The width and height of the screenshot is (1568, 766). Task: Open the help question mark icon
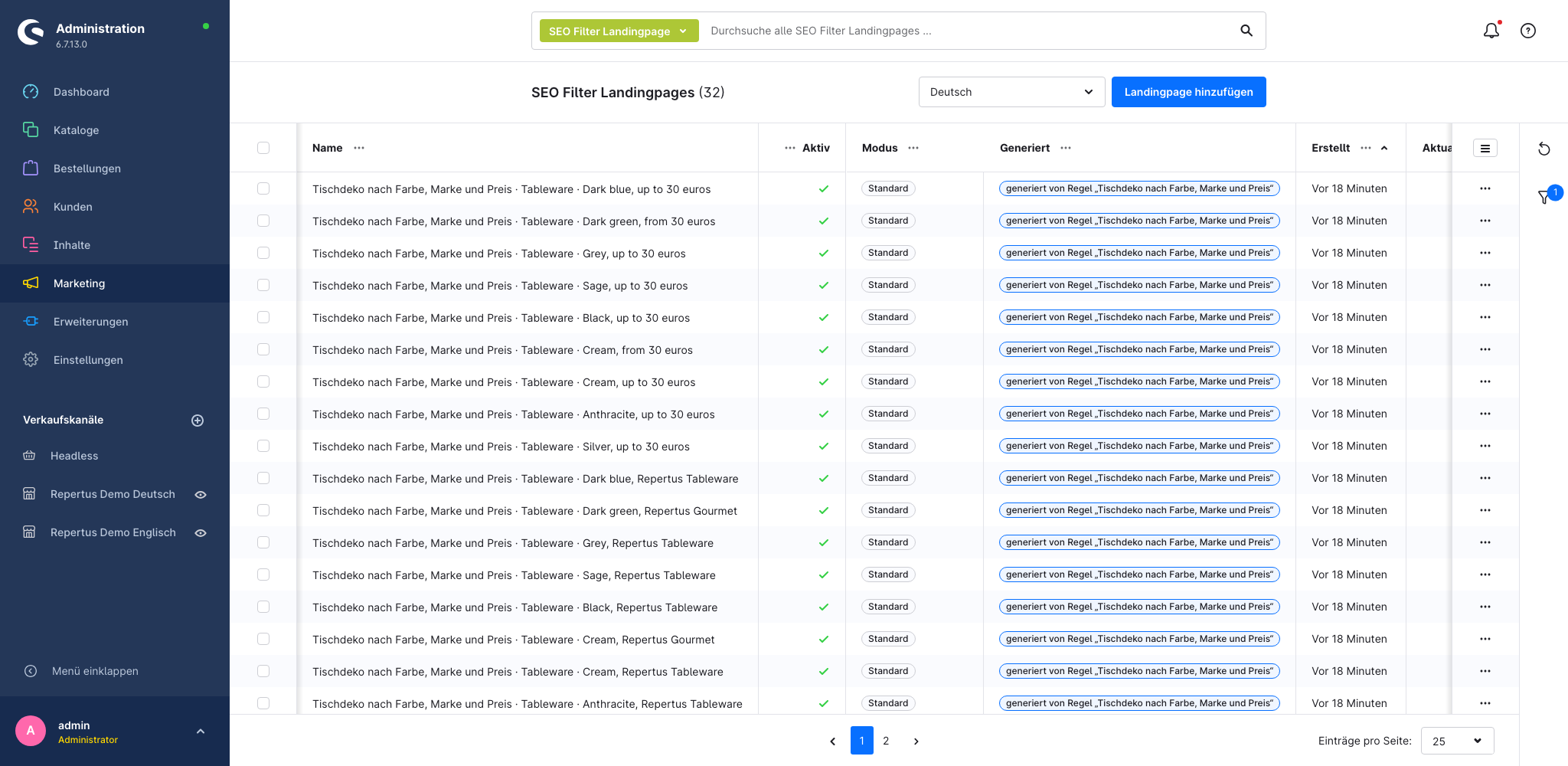click(x=1527, y=31)
